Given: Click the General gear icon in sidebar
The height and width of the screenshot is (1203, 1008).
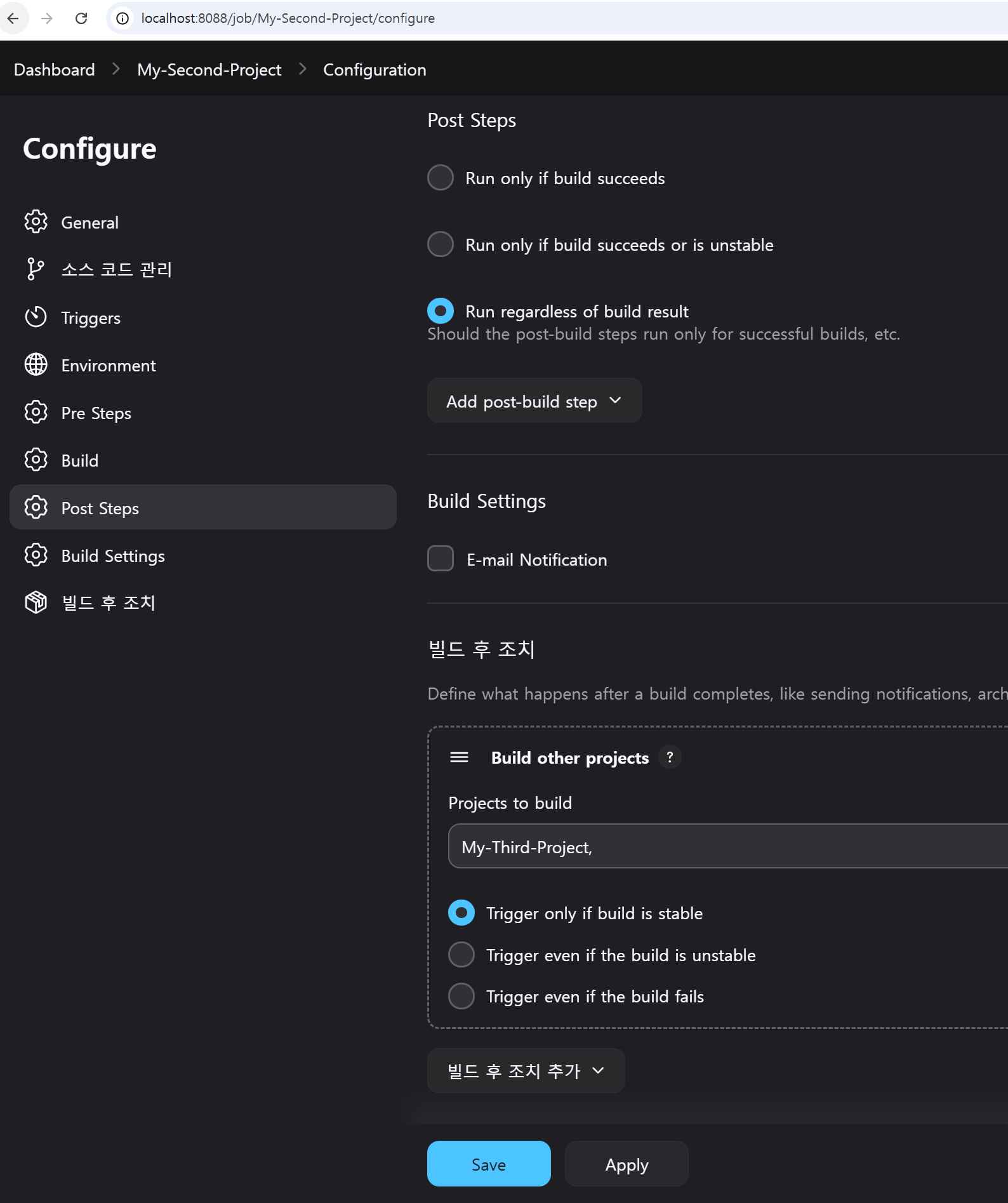Looking at the screenshot, I should tap(36, 222).
